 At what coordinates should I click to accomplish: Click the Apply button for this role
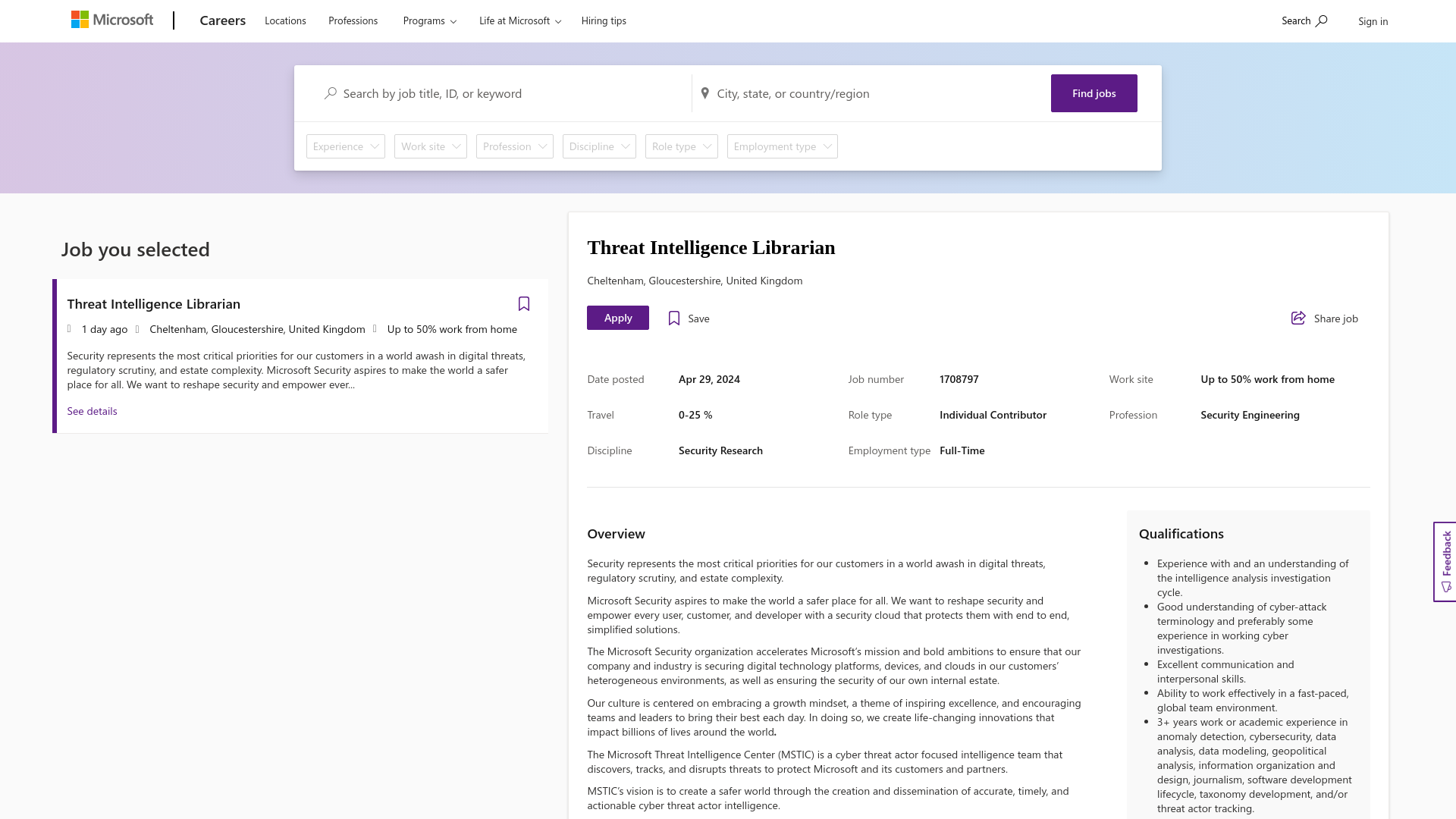point(618,317)
